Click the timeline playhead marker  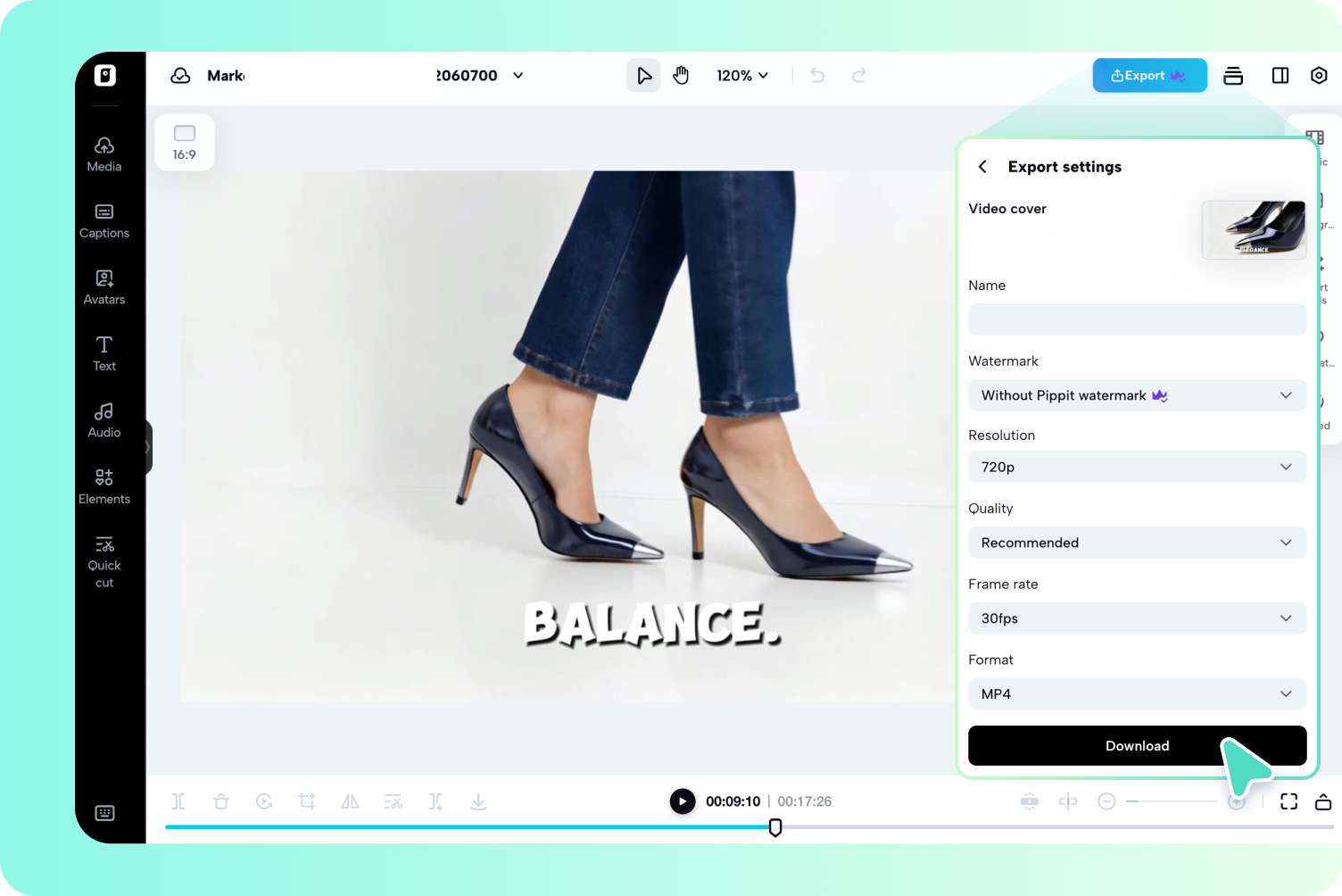coord(775,827)
